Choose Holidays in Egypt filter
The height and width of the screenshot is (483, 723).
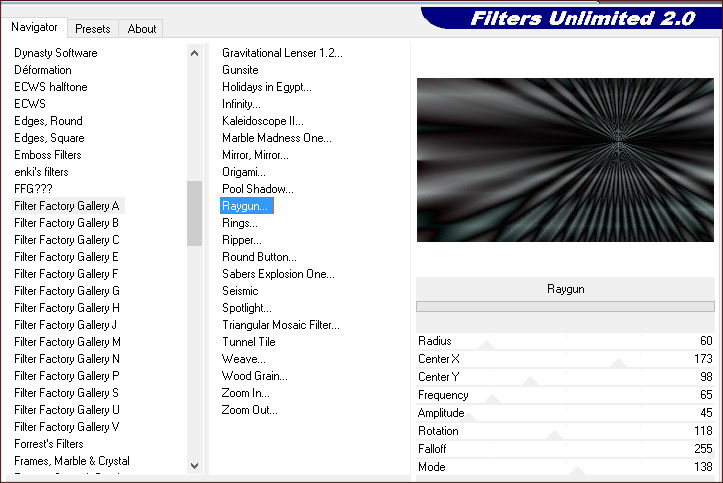point(267,87)
